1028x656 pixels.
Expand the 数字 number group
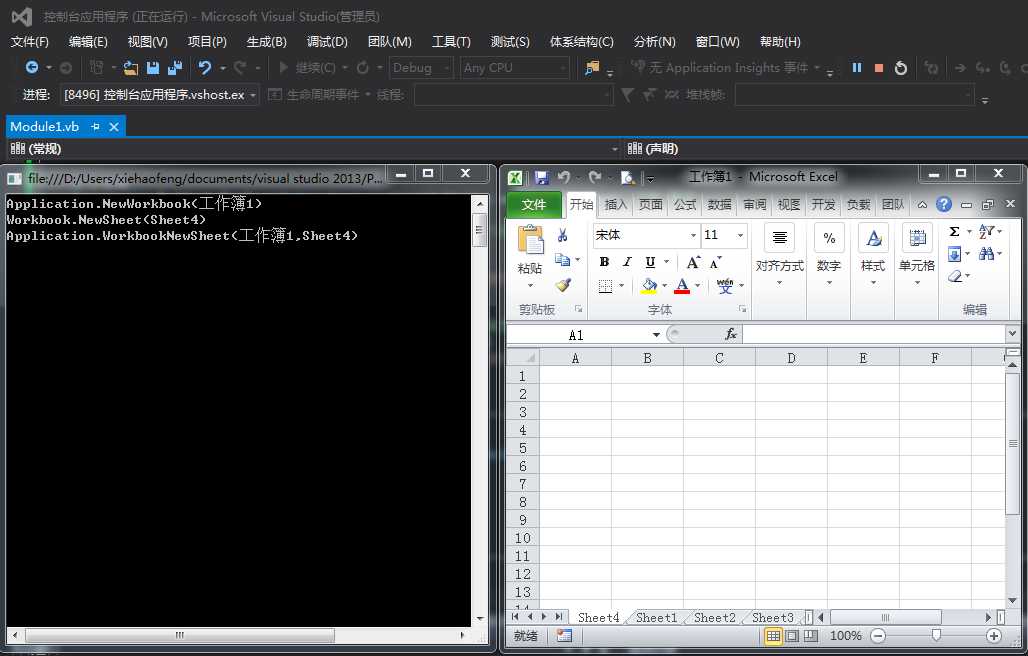tap(829, 283)
